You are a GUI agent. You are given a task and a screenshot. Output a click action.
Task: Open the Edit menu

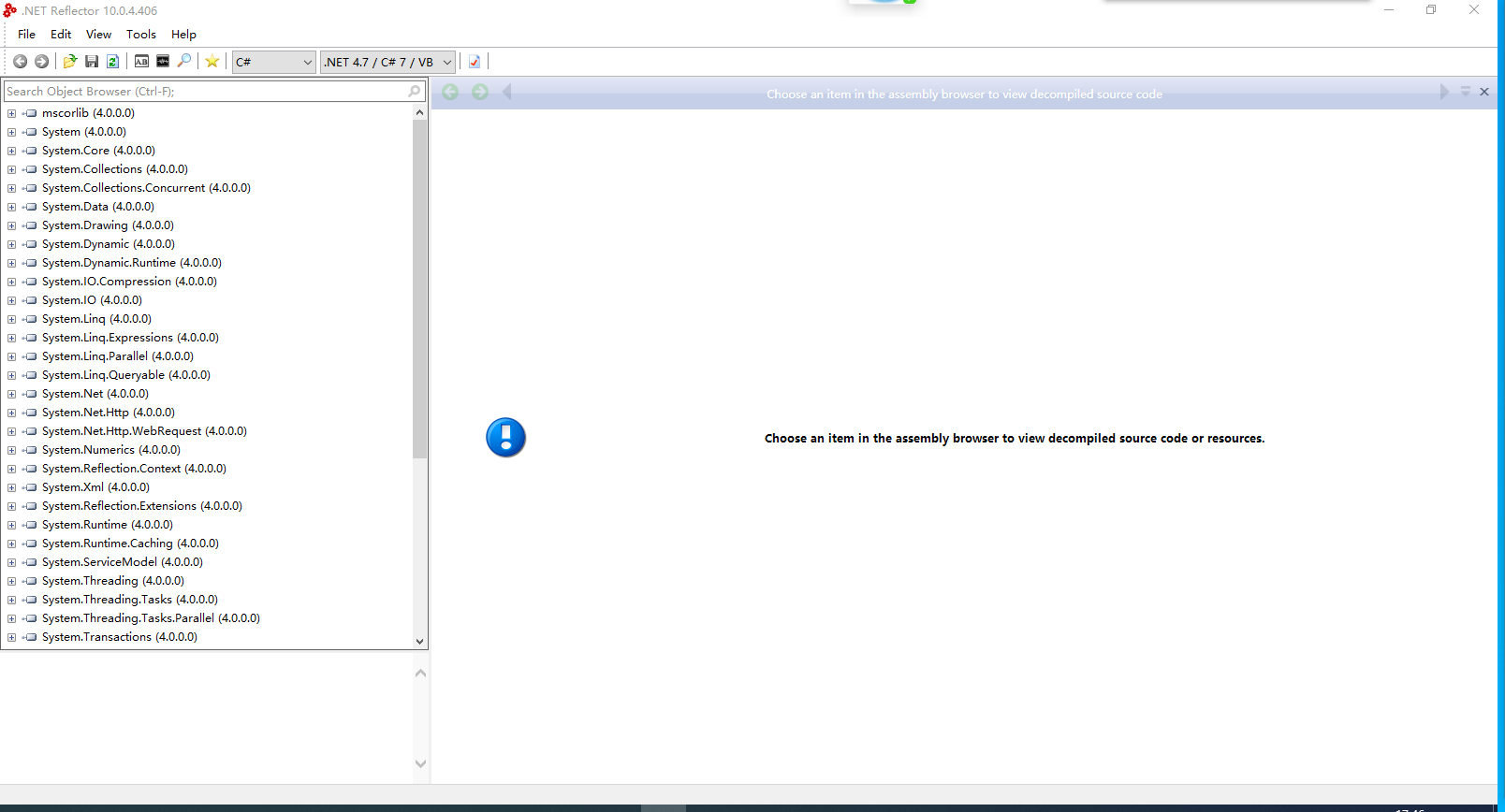[x=61, y=35]
